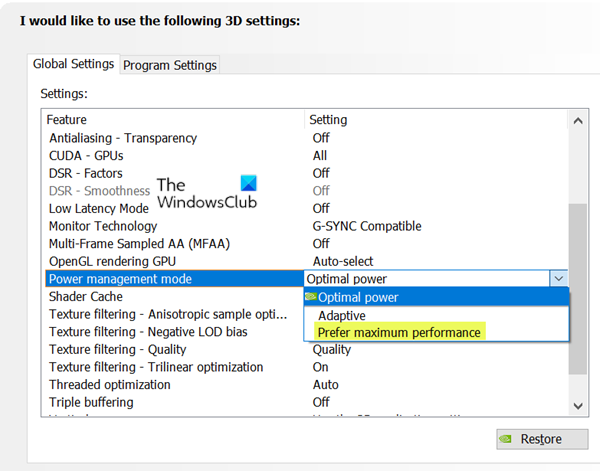Select the Triple buffering feature row
600x471 pixels.
91,402
